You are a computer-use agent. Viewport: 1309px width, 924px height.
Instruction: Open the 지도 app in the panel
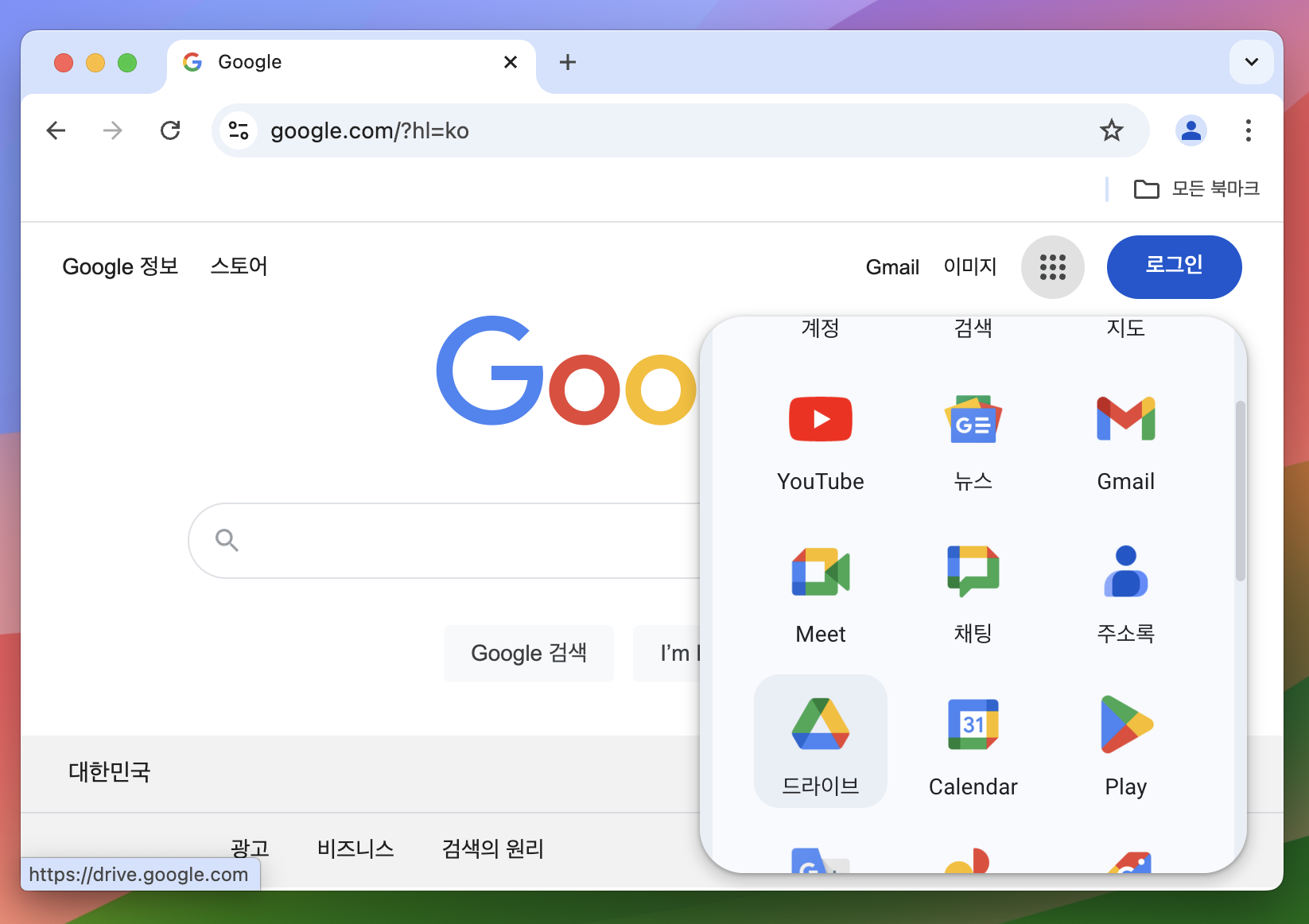click(x=1125, y=328)
